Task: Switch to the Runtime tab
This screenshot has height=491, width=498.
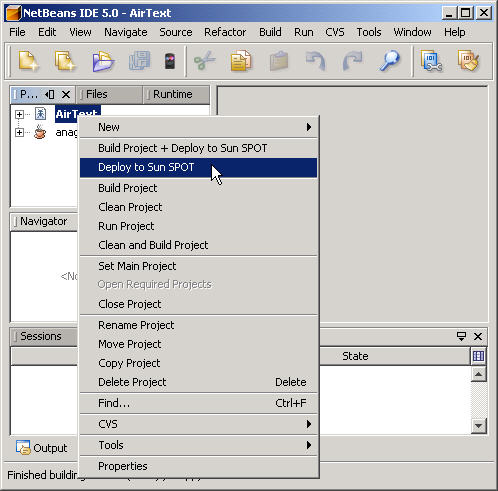Action: pyautogui.click(x=177, y=94)
